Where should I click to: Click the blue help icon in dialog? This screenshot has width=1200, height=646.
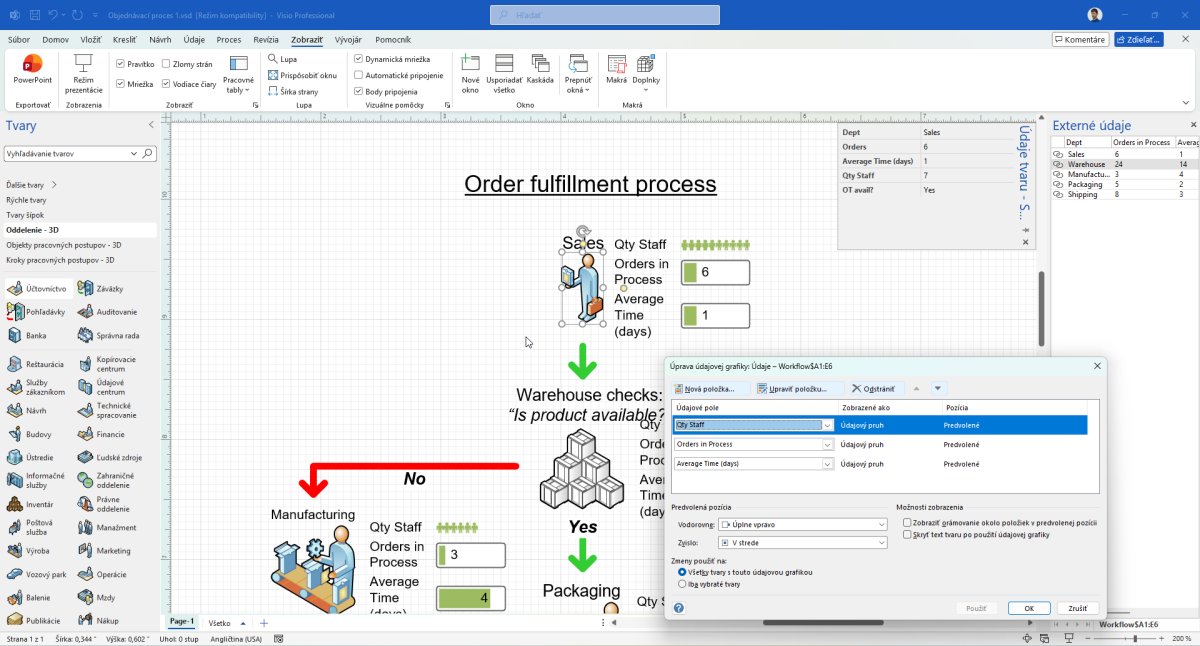(x=679, y=608)
